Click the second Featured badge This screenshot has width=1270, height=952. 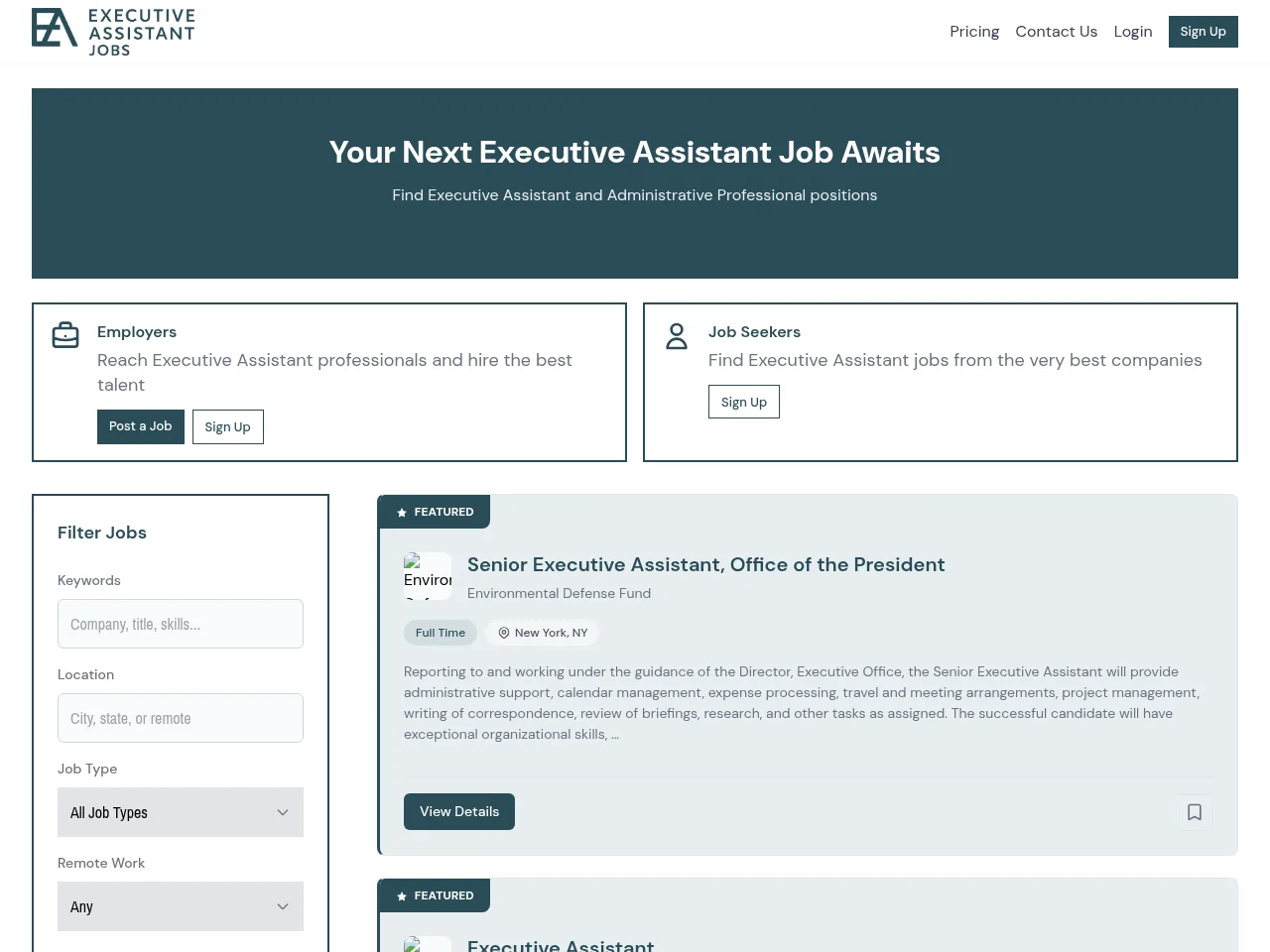point(434,895)
